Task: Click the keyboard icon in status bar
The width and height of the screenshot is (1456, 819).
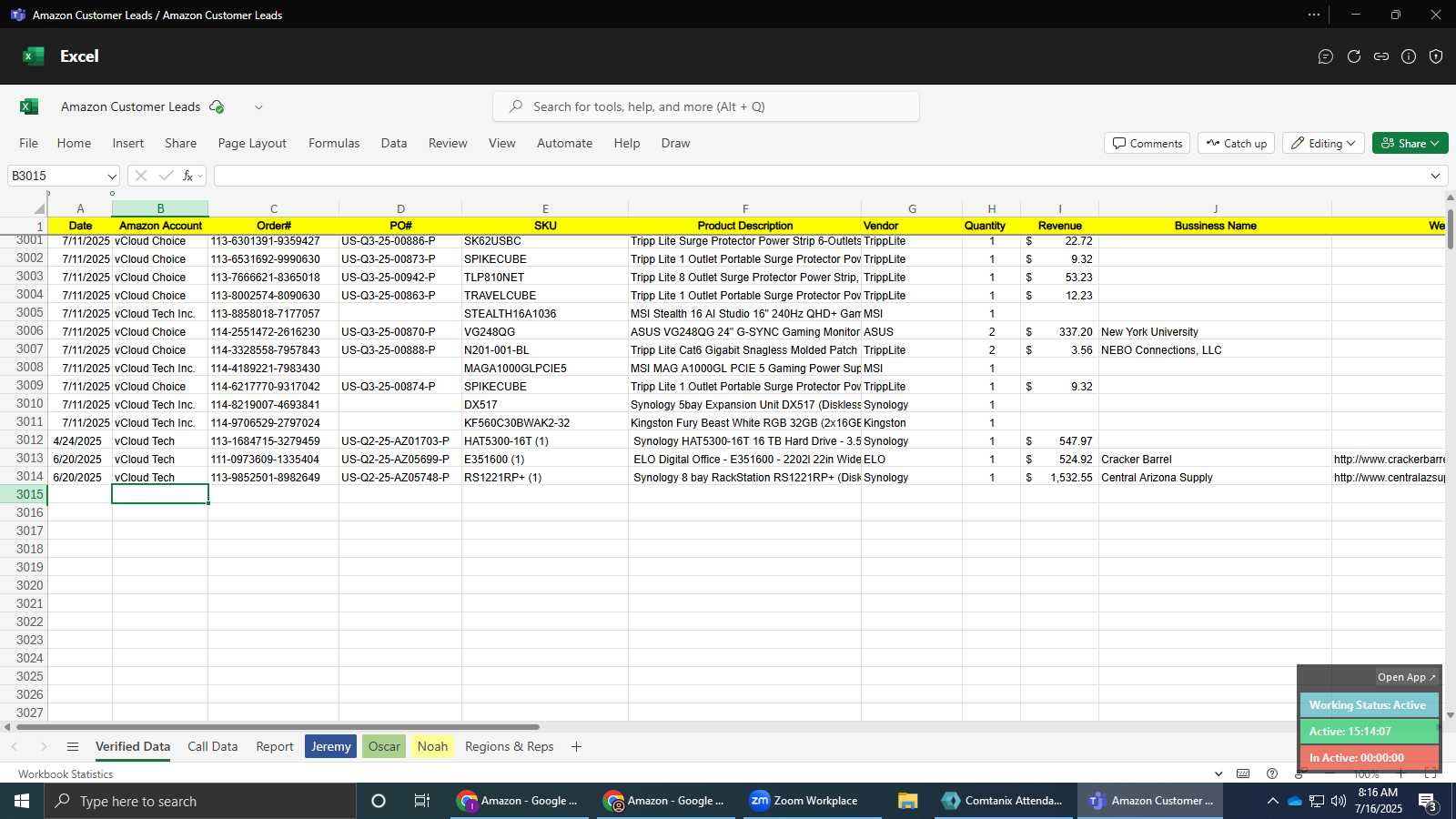Action: [x=1243, y=773]
